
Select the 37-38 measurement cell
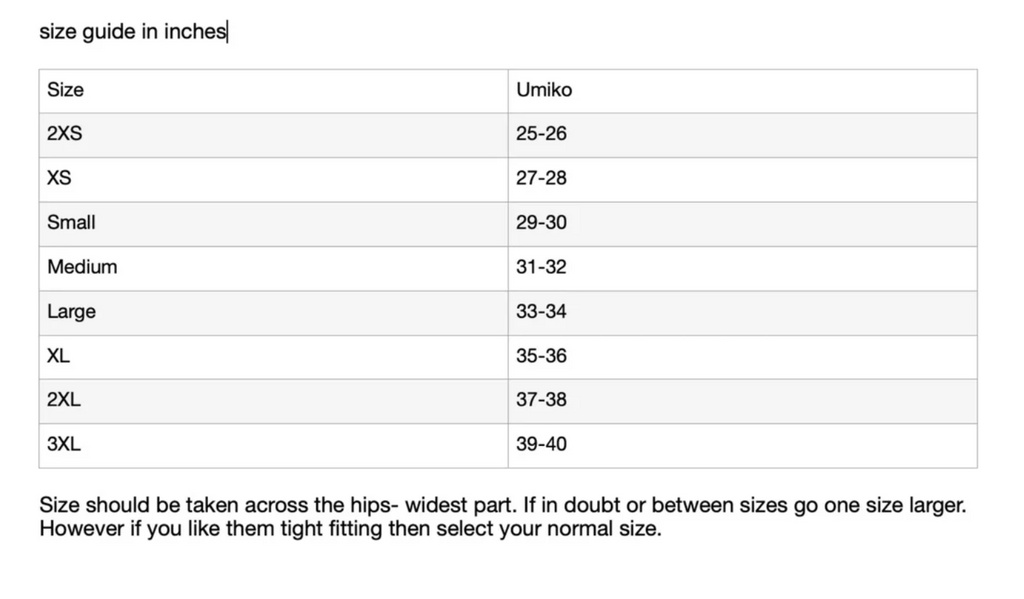(743, 401)
